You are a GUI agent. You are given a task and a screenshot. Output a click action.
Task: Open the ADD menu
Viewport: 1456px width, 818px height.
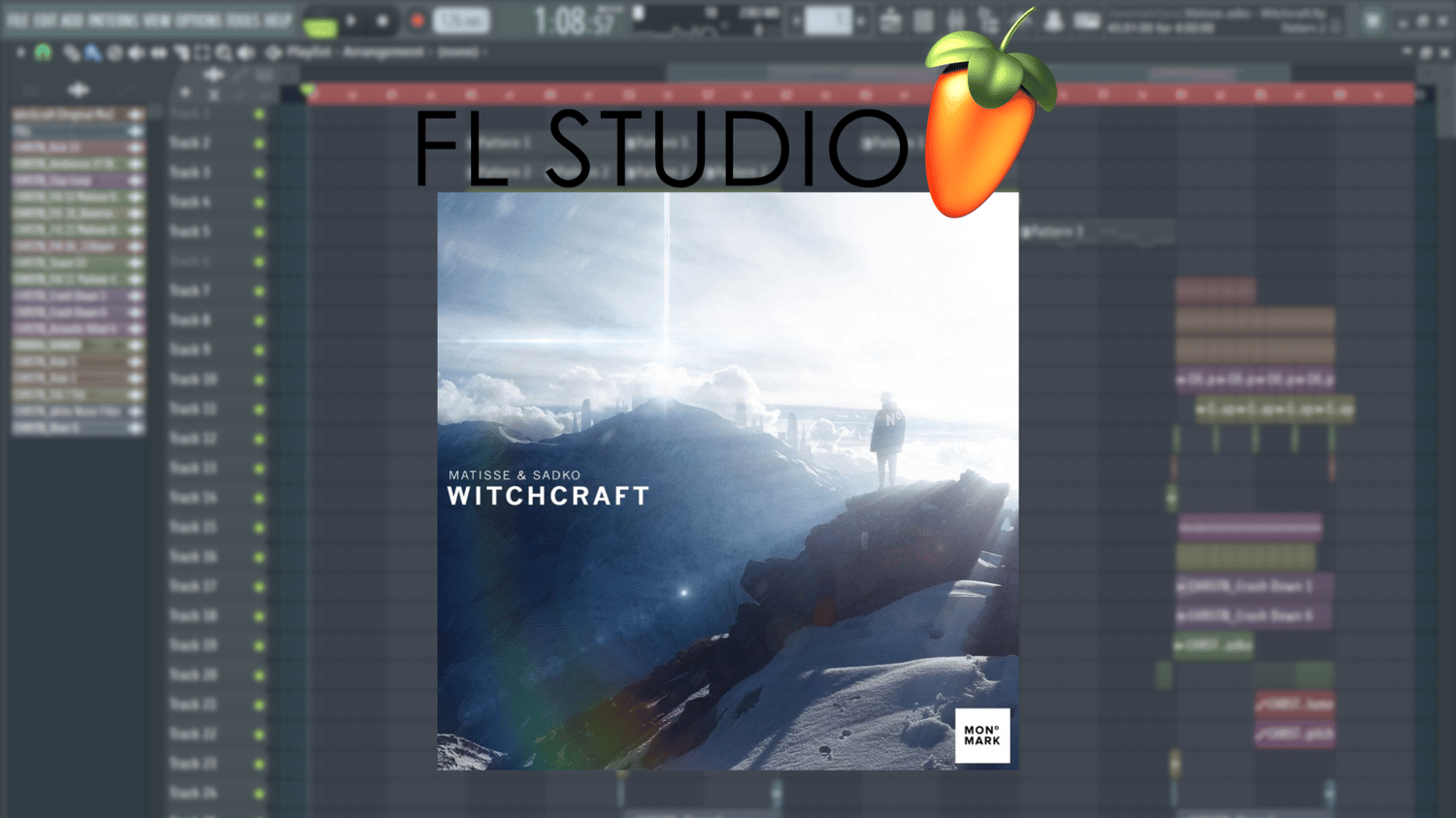pos(72,20)
